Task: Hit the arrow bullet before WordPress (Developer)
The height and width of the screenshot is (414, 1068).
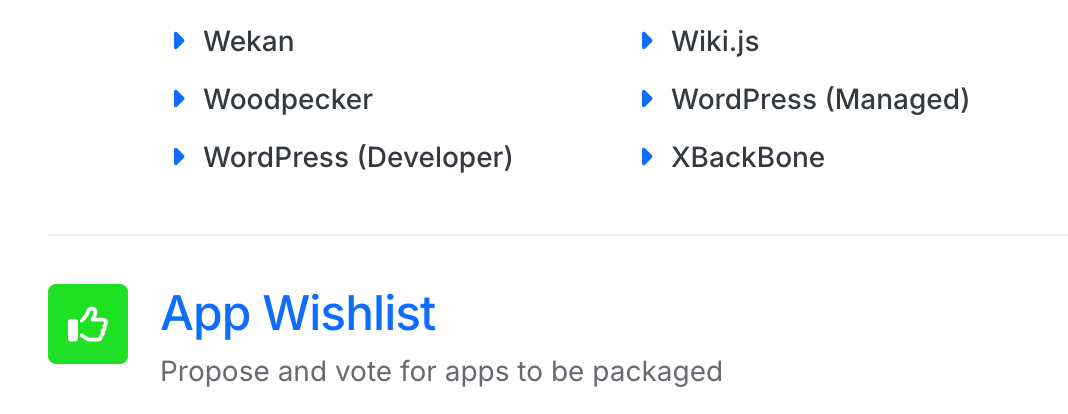Action: pos(179,157)
